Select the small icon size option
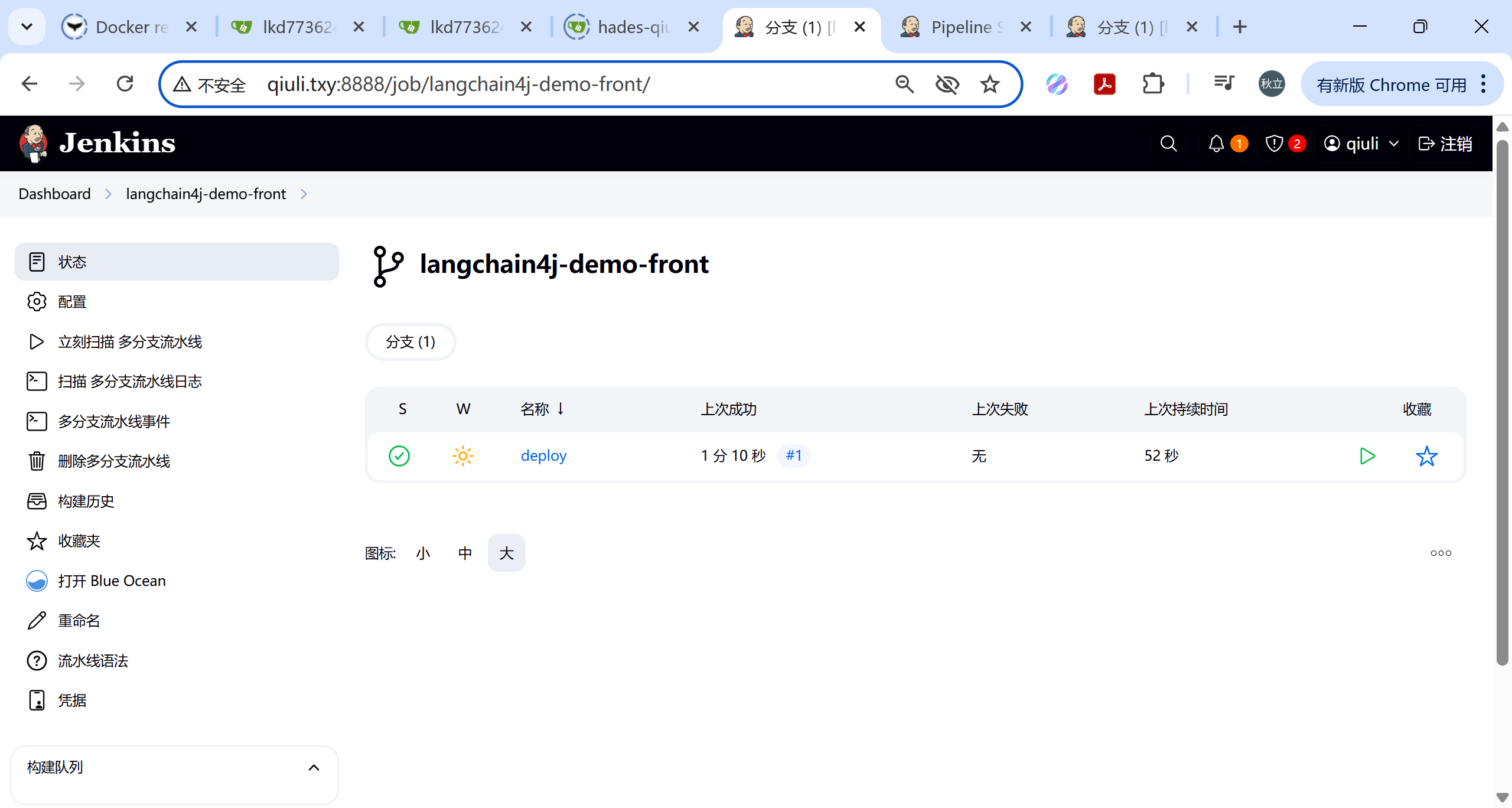Viewport: 1512px width, 808px height. click(423, 553)
